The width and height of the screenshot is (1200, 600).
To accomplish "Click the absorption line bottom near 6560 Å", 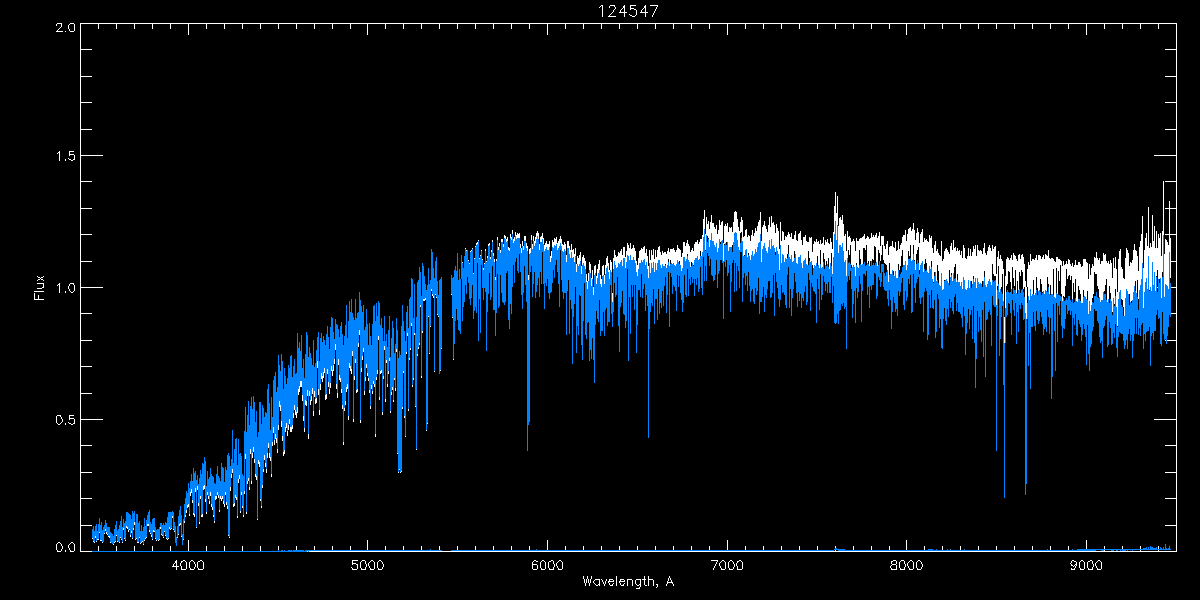I will click(648, 435).
